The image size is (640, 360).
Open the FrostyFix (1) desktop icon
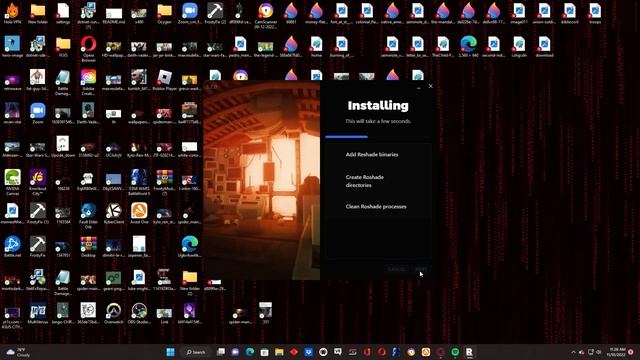38,214
